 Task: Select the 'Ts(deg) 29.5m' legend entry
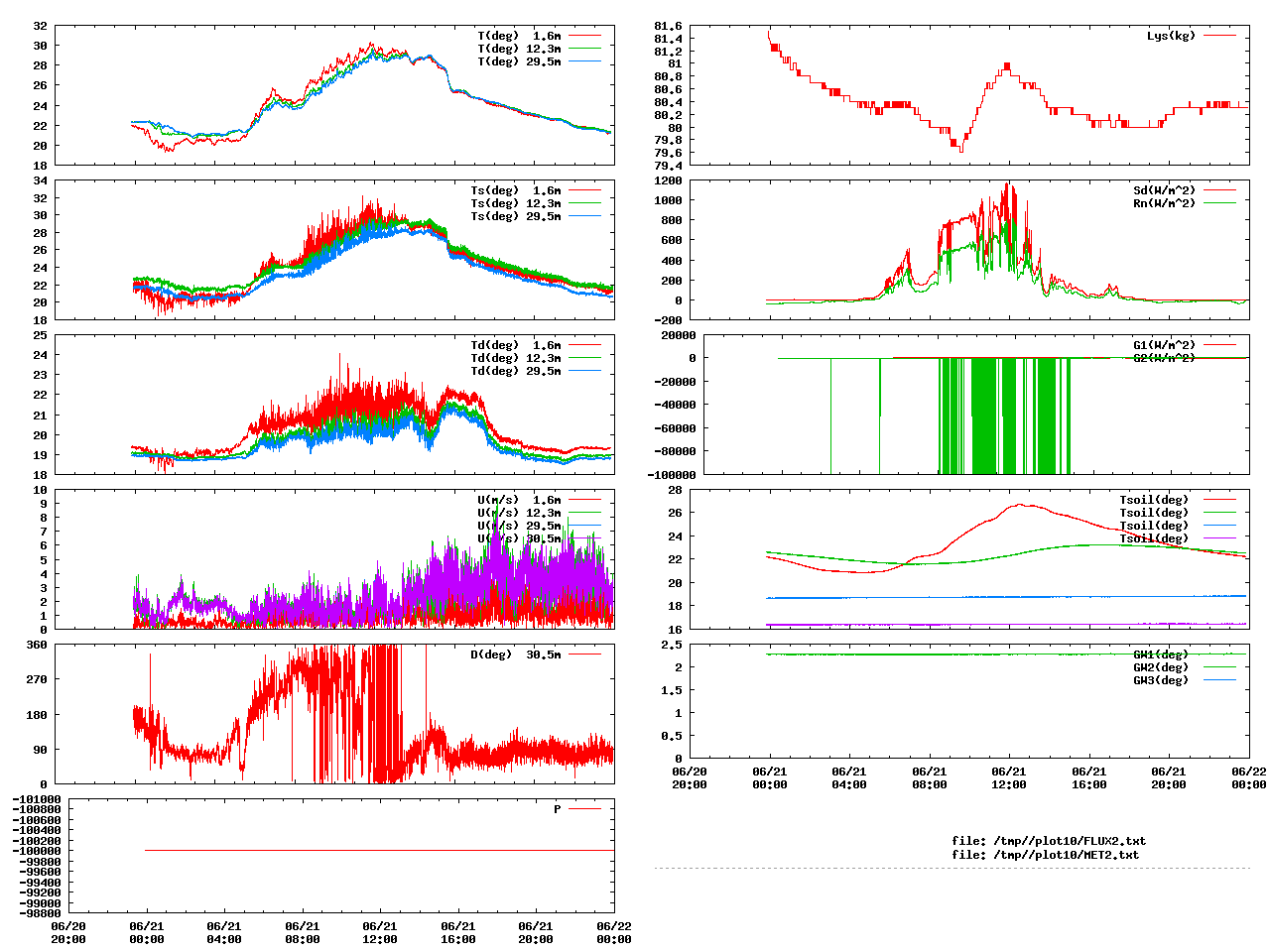[515, 216]
